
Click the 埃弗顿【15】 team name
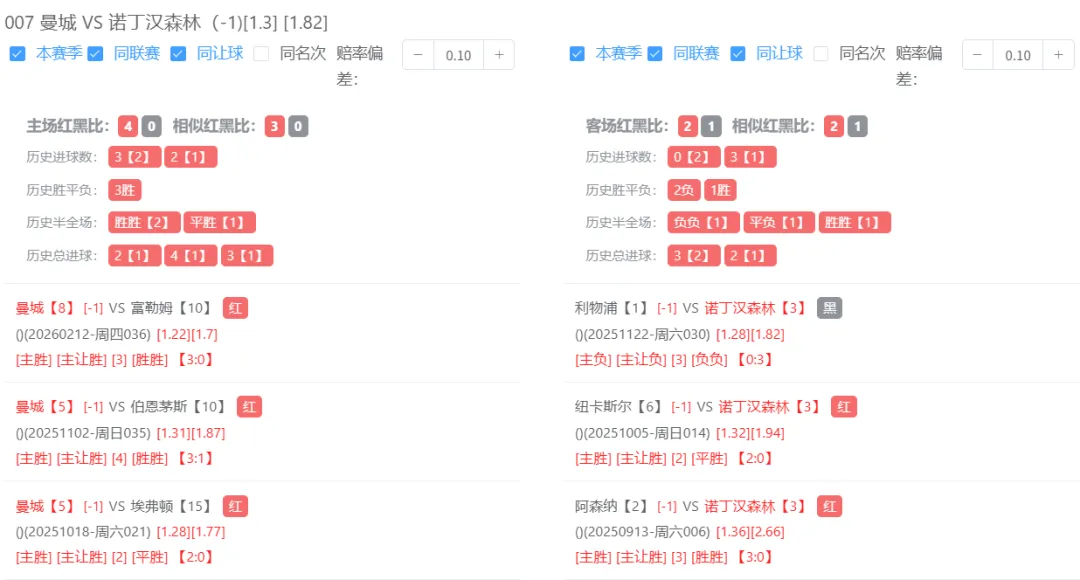[172, 506]
